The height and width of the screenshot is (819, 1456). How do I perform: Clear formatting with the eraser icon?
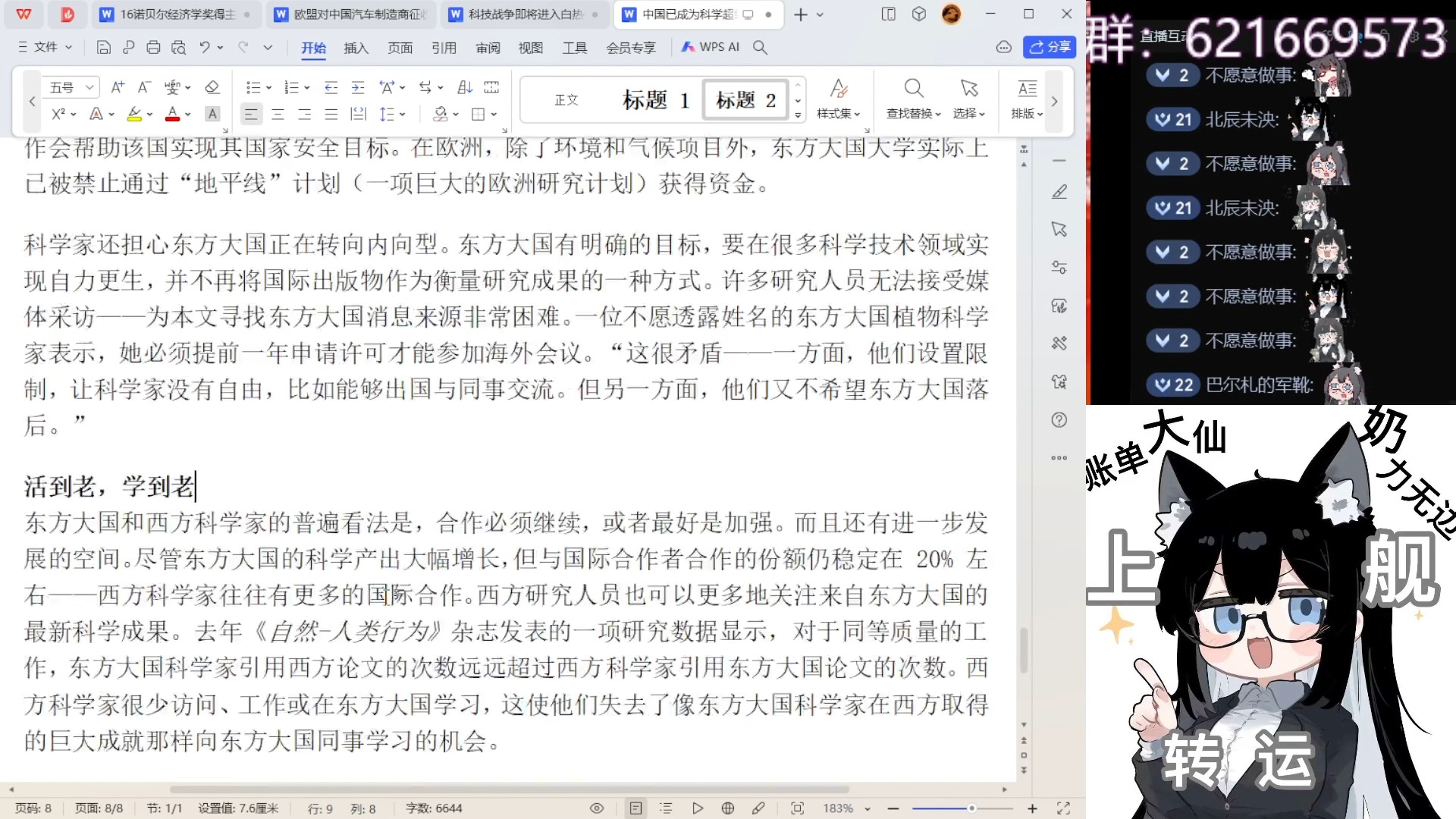(212, 87)
